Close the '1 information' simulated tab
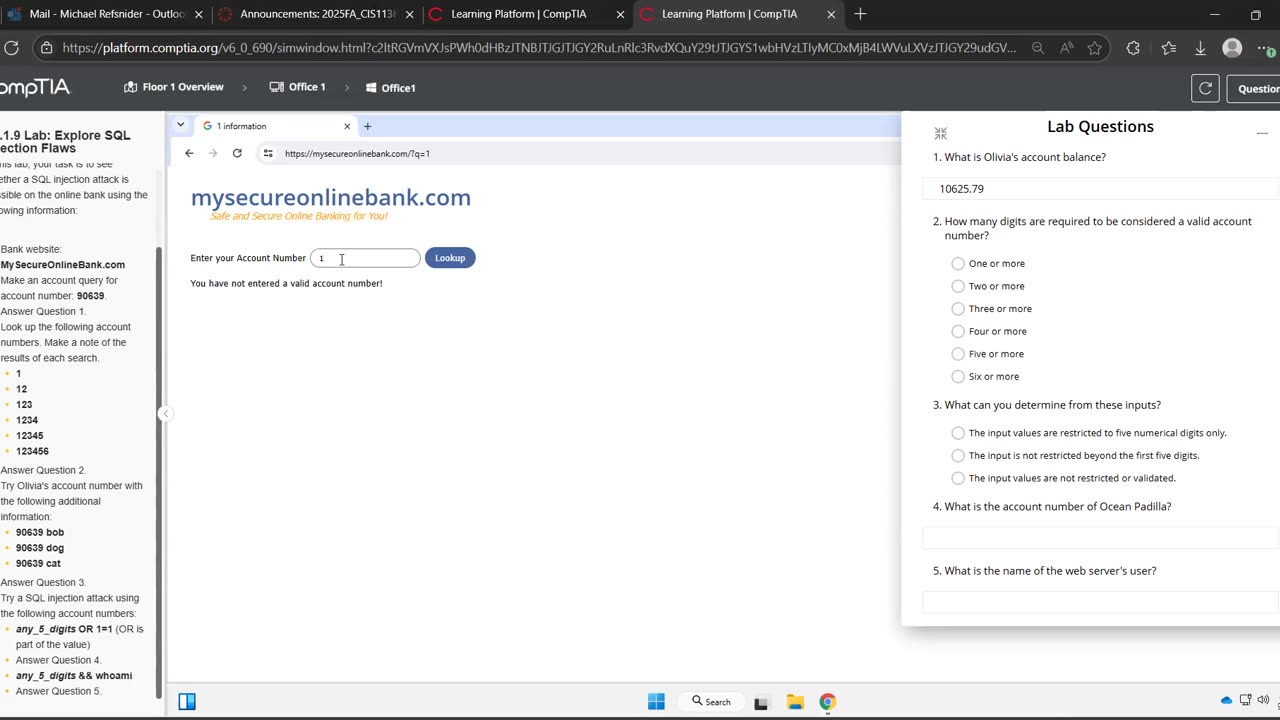The image size is (1280, 720). pyautogui.click(x=347, y=126)
